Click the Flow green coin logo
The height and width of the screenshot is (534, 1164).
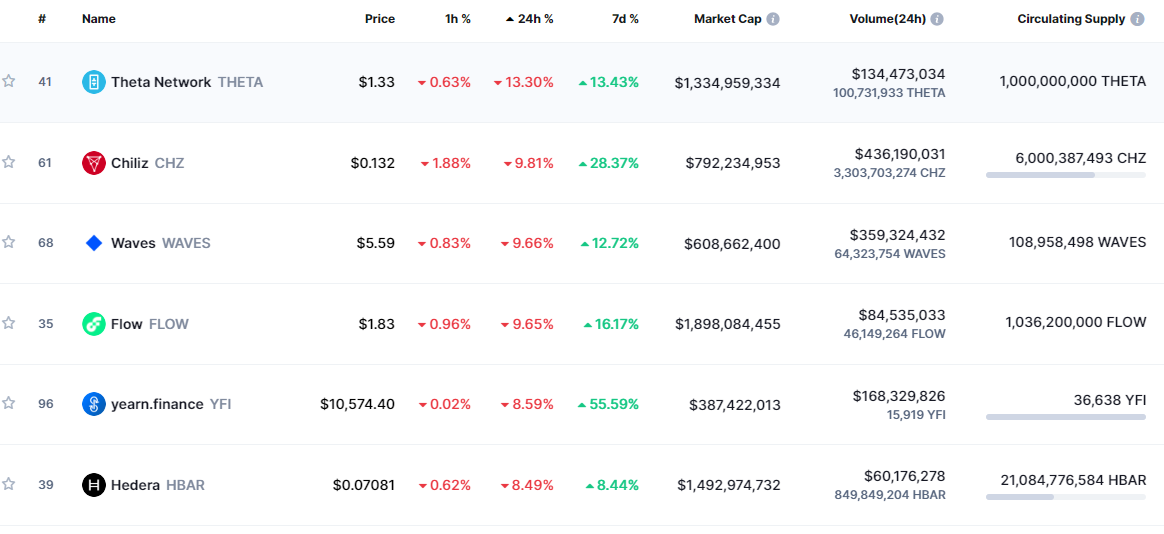(x=94, y=324)
